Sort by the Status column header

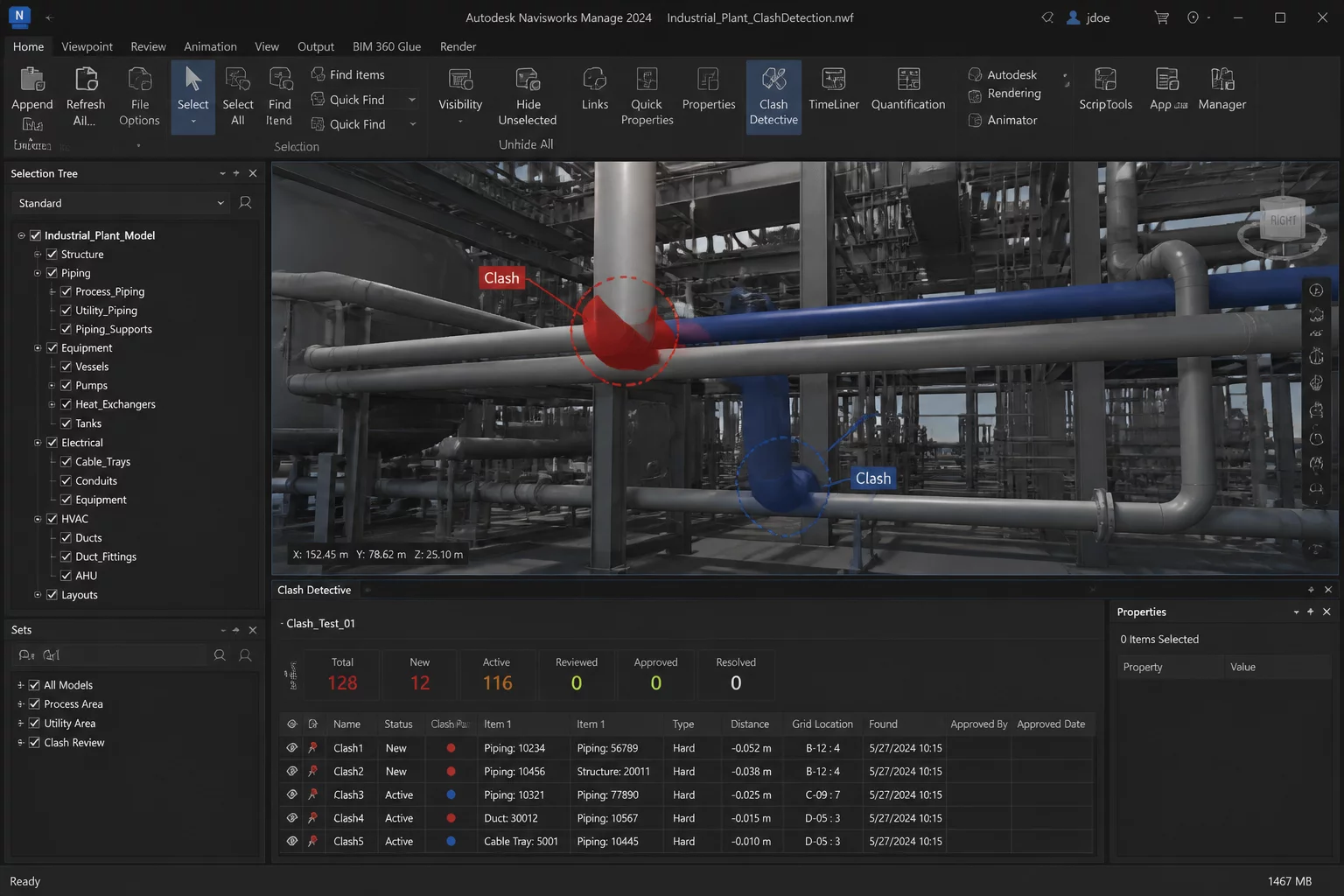[398, 724]
